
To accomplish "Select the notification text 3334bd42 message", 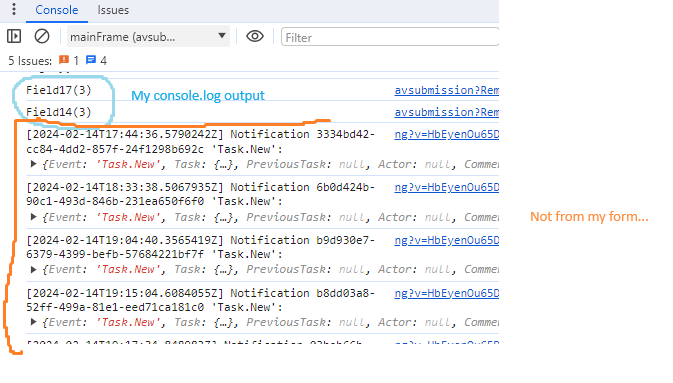I will (x=200, y=142).
